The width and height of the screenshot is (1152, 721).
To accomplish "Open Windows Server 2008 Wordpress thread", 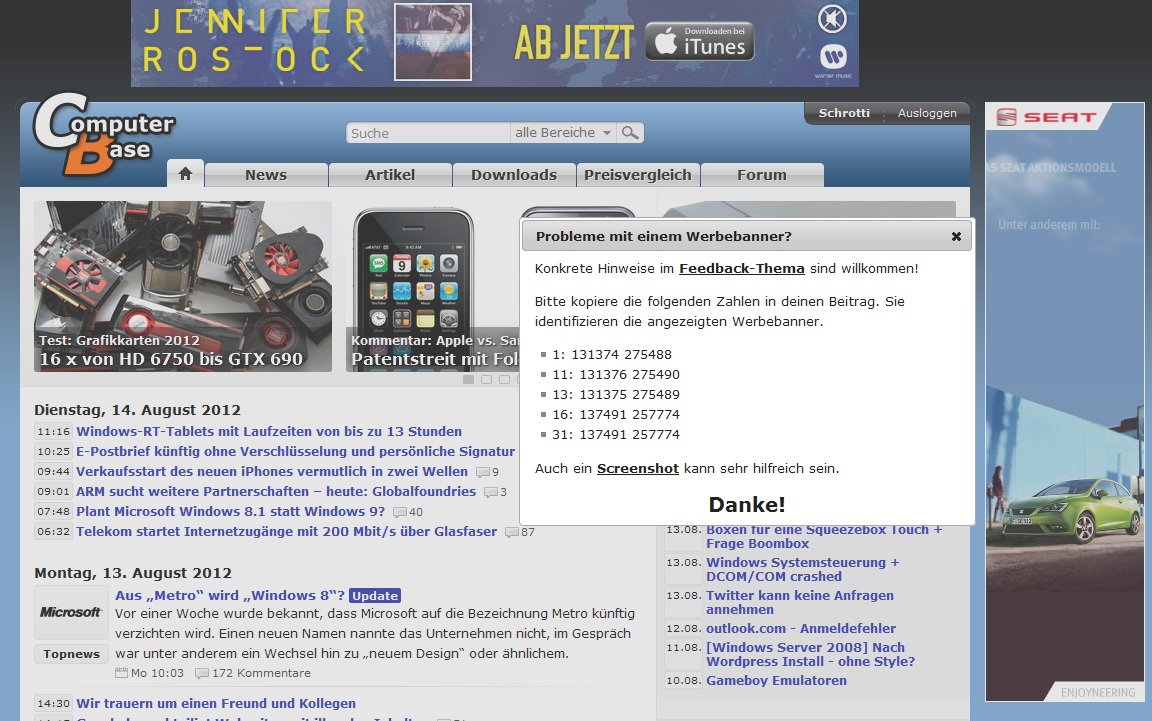I will (x=810, y=654).
